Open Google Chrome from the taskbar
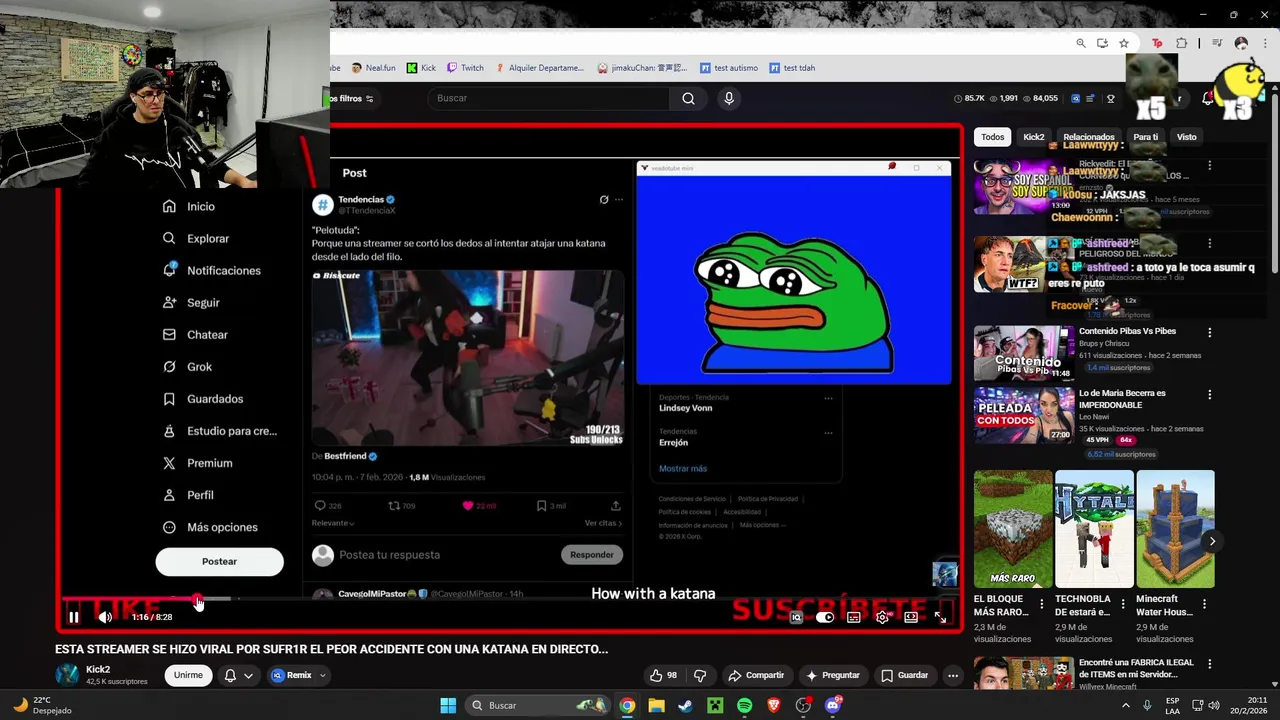1280x720 pixels. [627, 705]
